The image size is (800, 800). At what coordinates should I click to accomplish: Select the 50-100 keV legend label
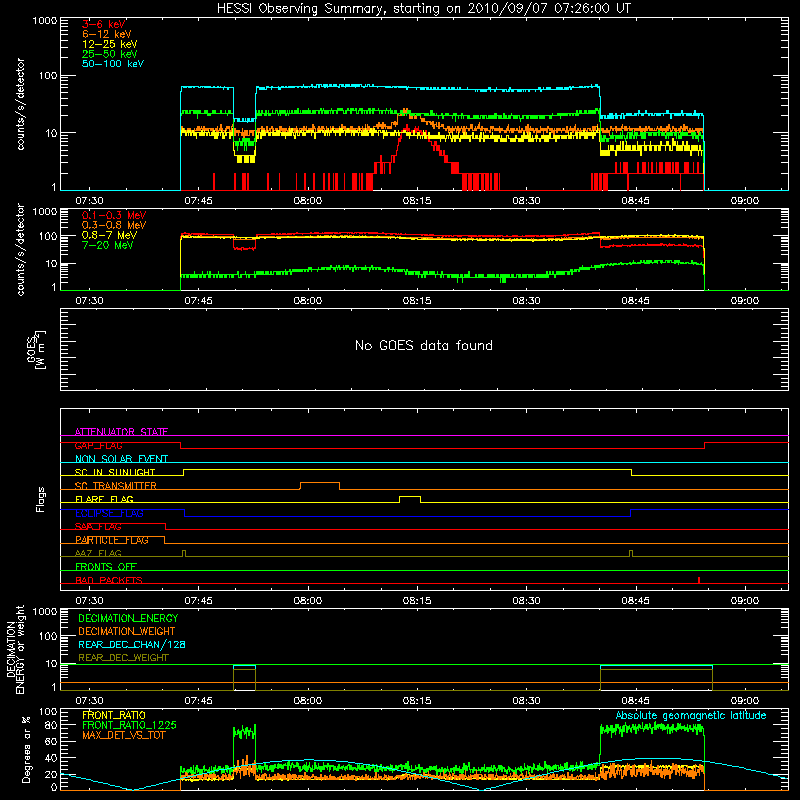pyautogui.click(x=113, y=64)
